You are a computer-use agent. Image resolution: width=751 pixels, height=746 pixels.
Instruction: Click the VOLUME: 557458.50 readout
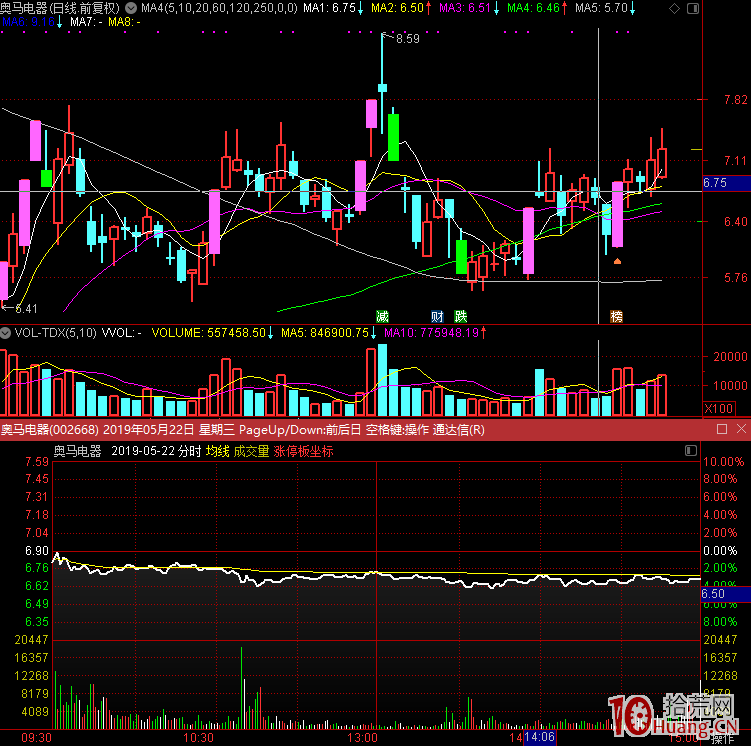click(x=208, y=333)
